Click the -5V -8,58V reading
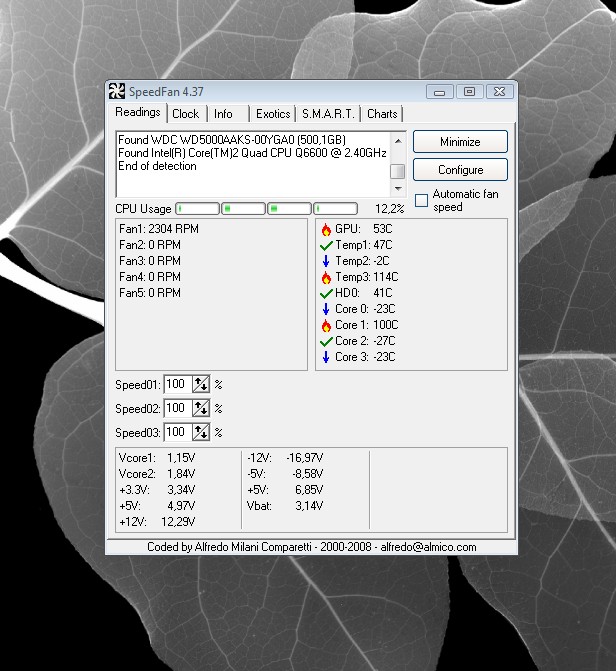Image resolution: width=616 pixels, height=671 pixels. (x=285, y=474)
